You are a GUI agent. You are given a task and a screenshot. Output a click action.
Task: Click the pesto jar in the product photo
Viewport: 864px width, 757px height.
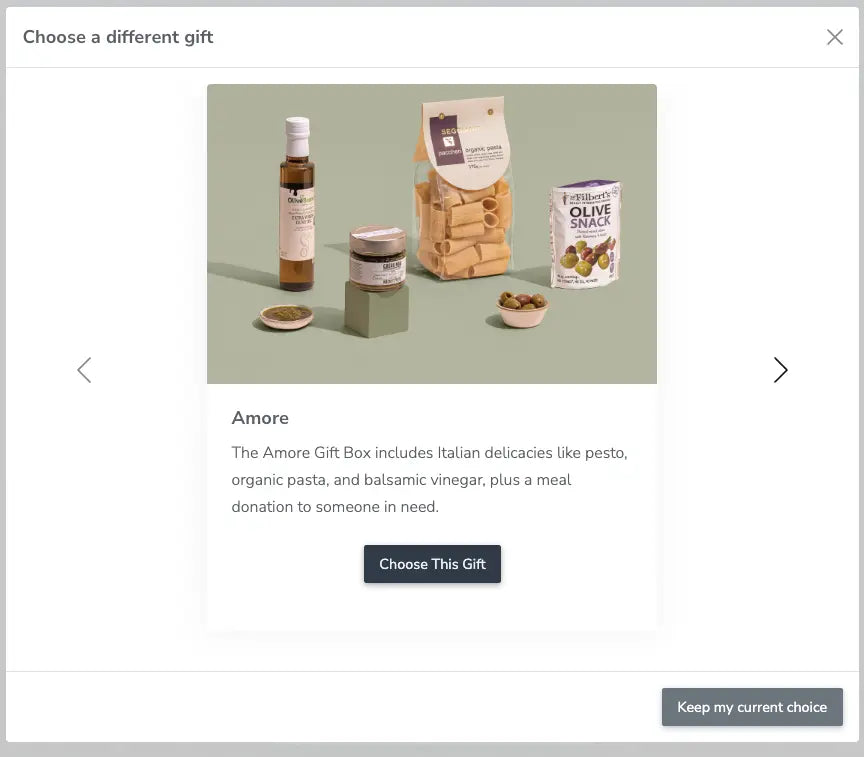click(378, 258)
